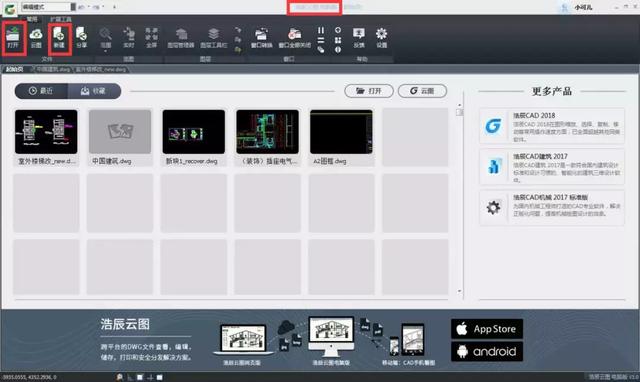
Task: Open the 图层管理器 layer manager
Action: coord(181,38)
